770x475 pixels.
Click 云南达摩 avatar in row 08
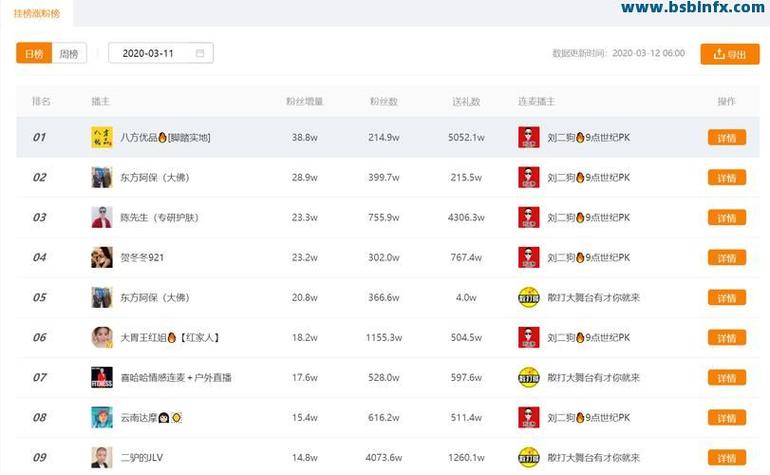pyautogui.click(x=101, y=417)
